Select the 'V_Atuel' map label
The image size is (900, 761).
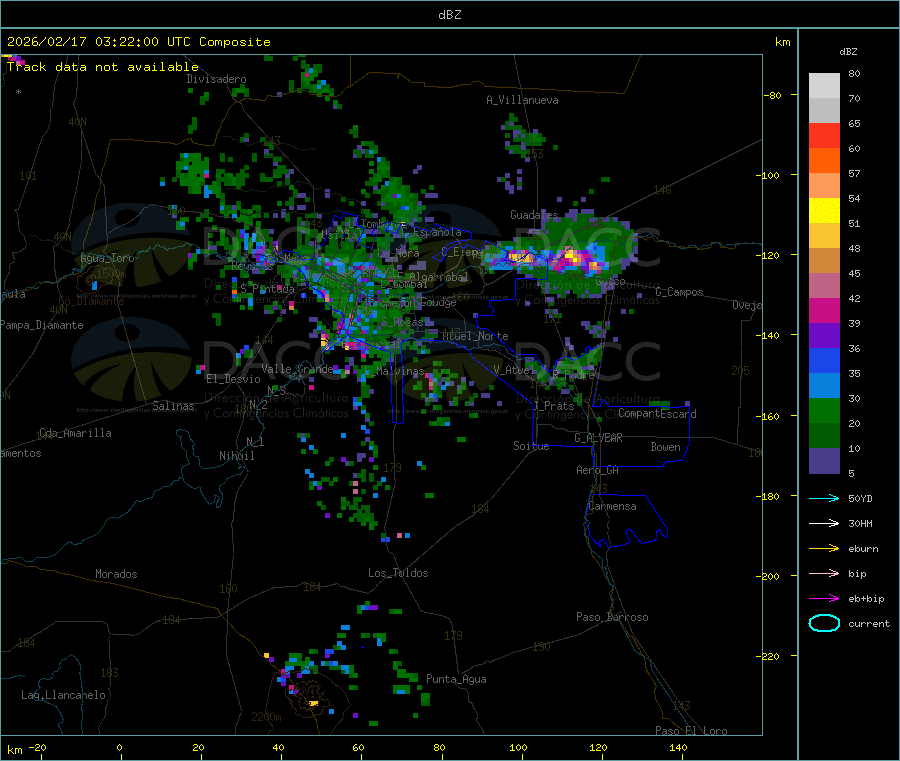[x=514, y=370]
